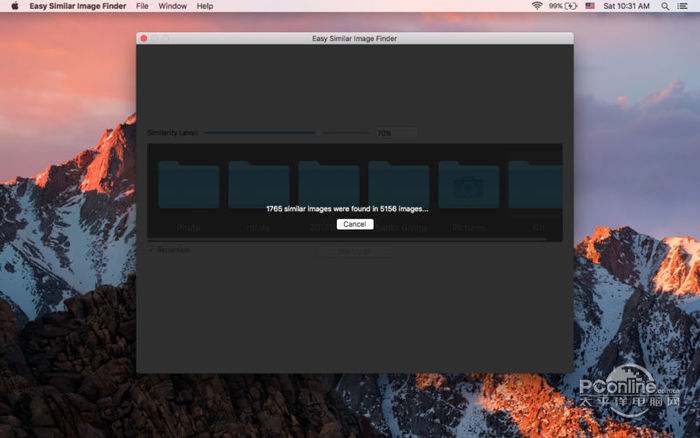Cancel the similar image scan

(x=355, y=224)
